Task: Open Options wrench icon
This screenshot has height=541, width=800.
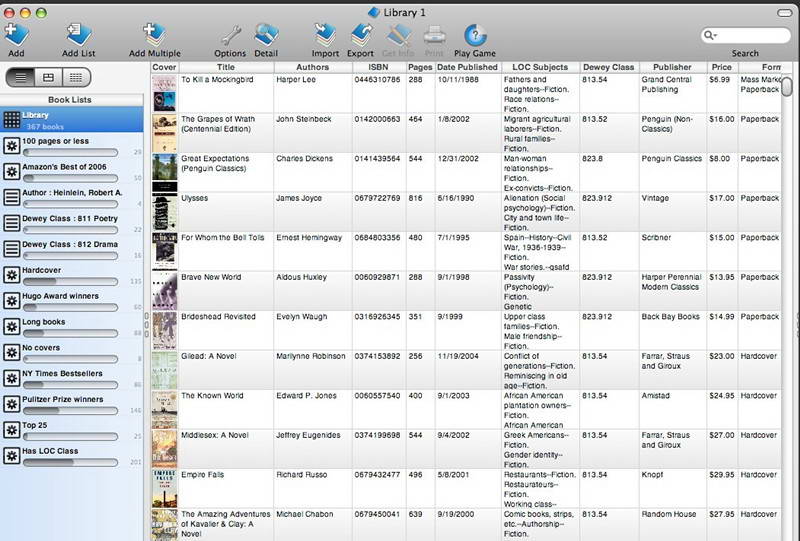Action: (230, 36)
